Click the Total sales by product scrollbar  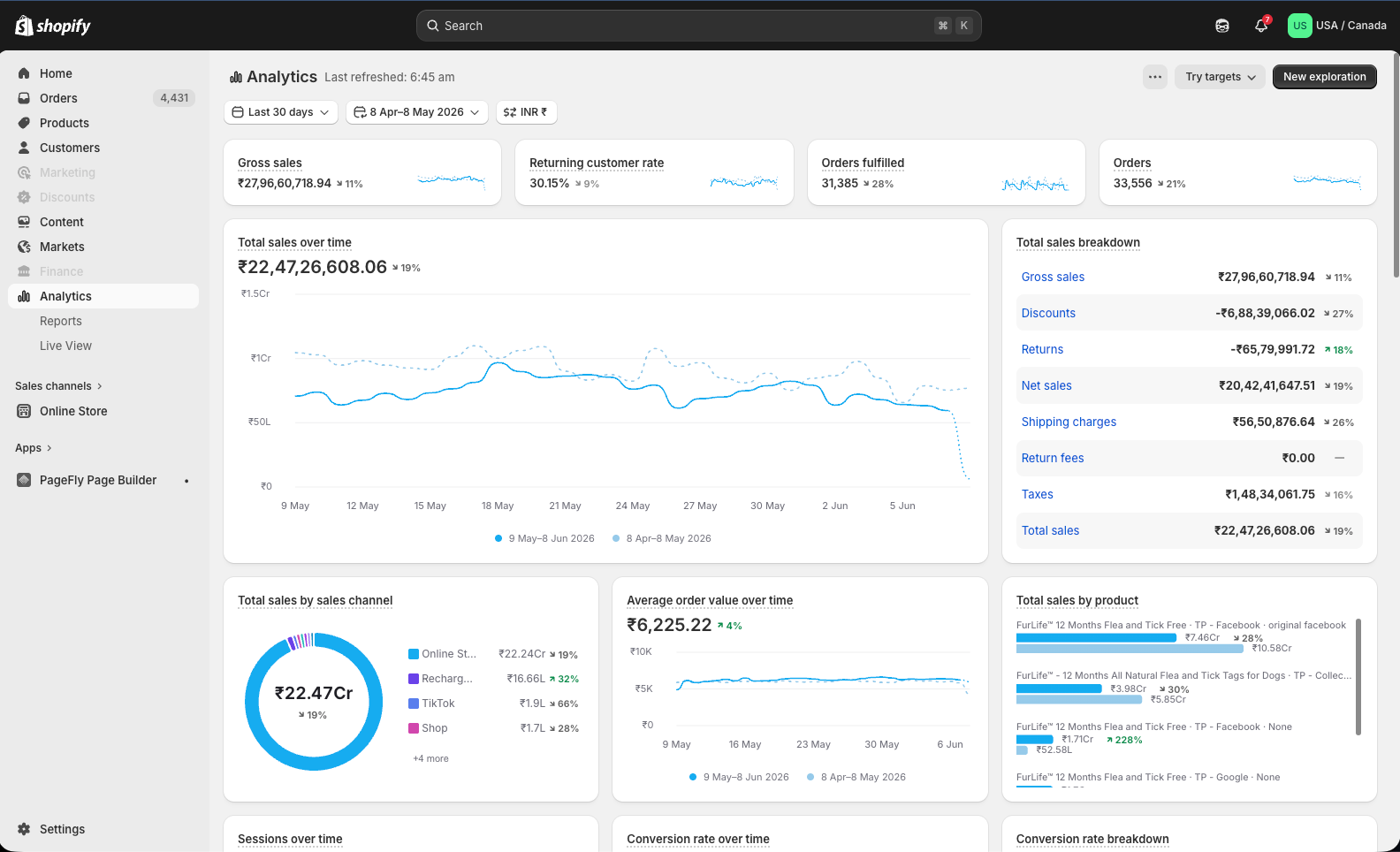tap(1358, 676)
